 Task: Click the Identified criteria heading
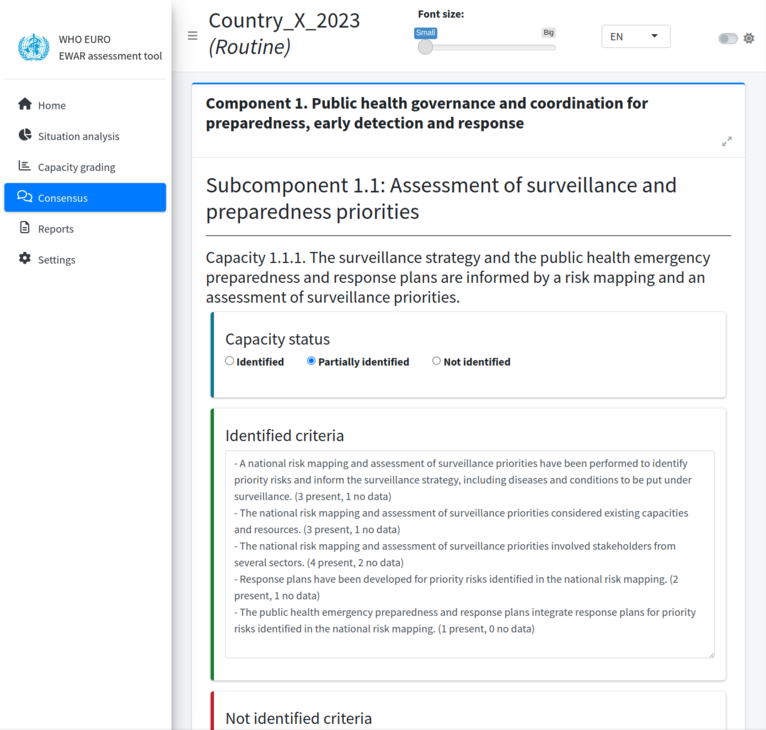[x=284, y=435]
